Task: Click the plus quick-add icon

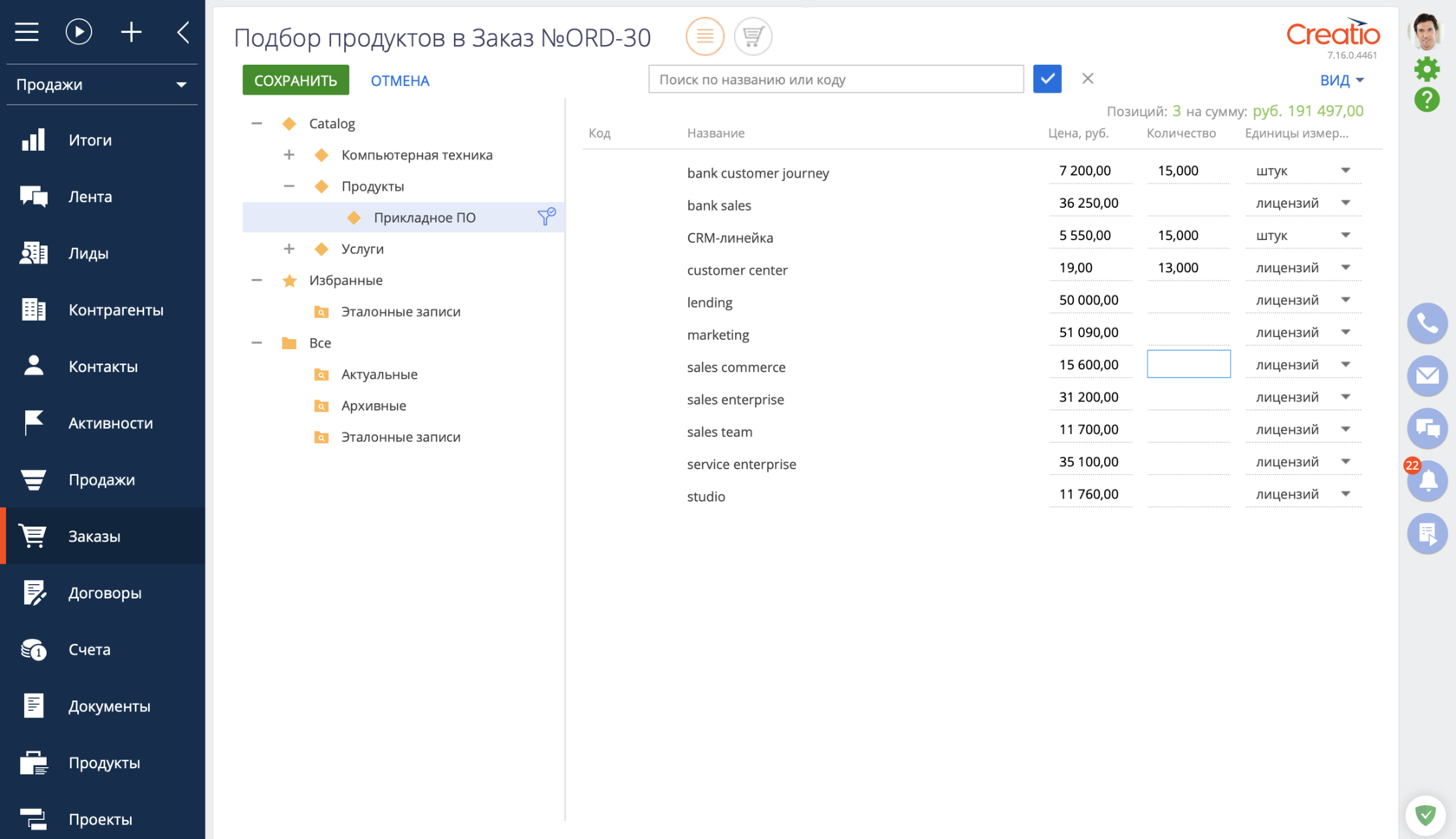Action: pos(132,32)
